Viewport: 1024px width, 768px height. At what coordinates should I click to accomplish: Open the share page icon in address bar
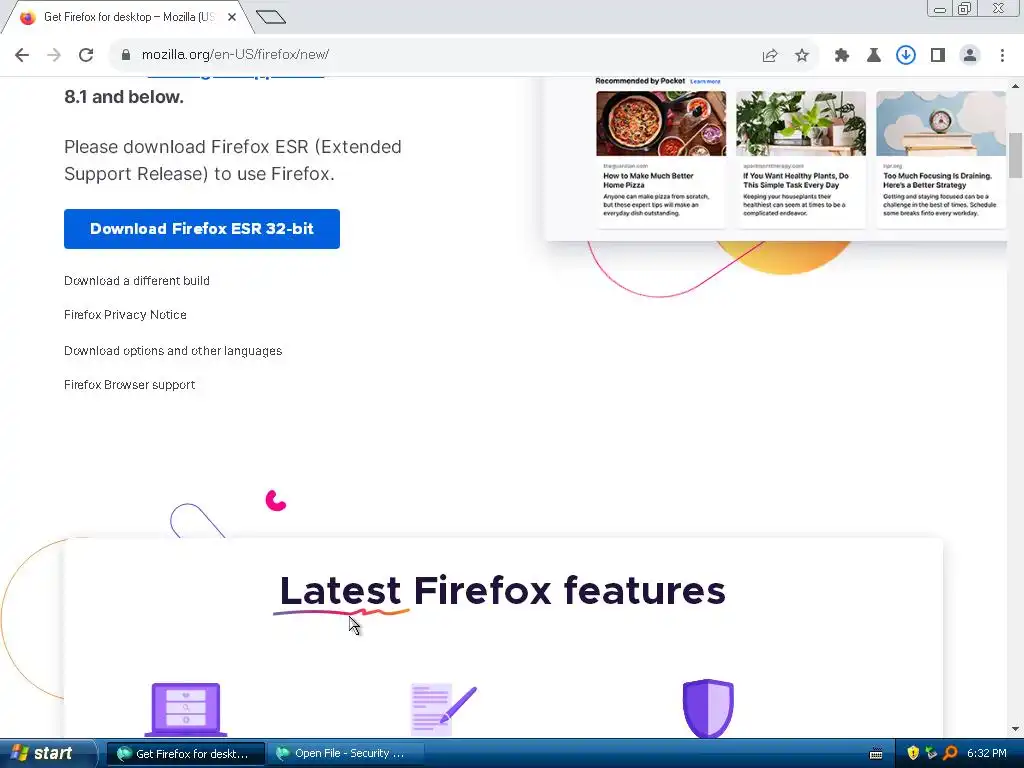770,56
